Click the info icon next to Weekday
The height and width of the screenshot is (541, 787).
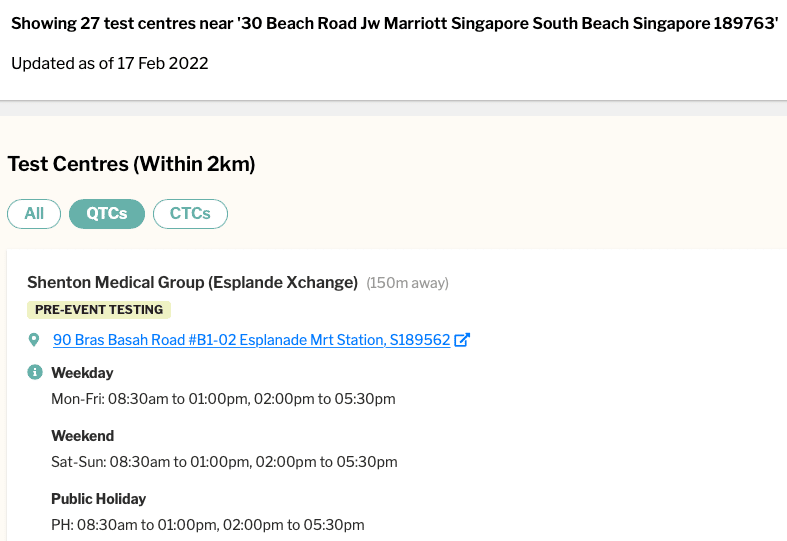pyautogui.click(x=34, y=372)
